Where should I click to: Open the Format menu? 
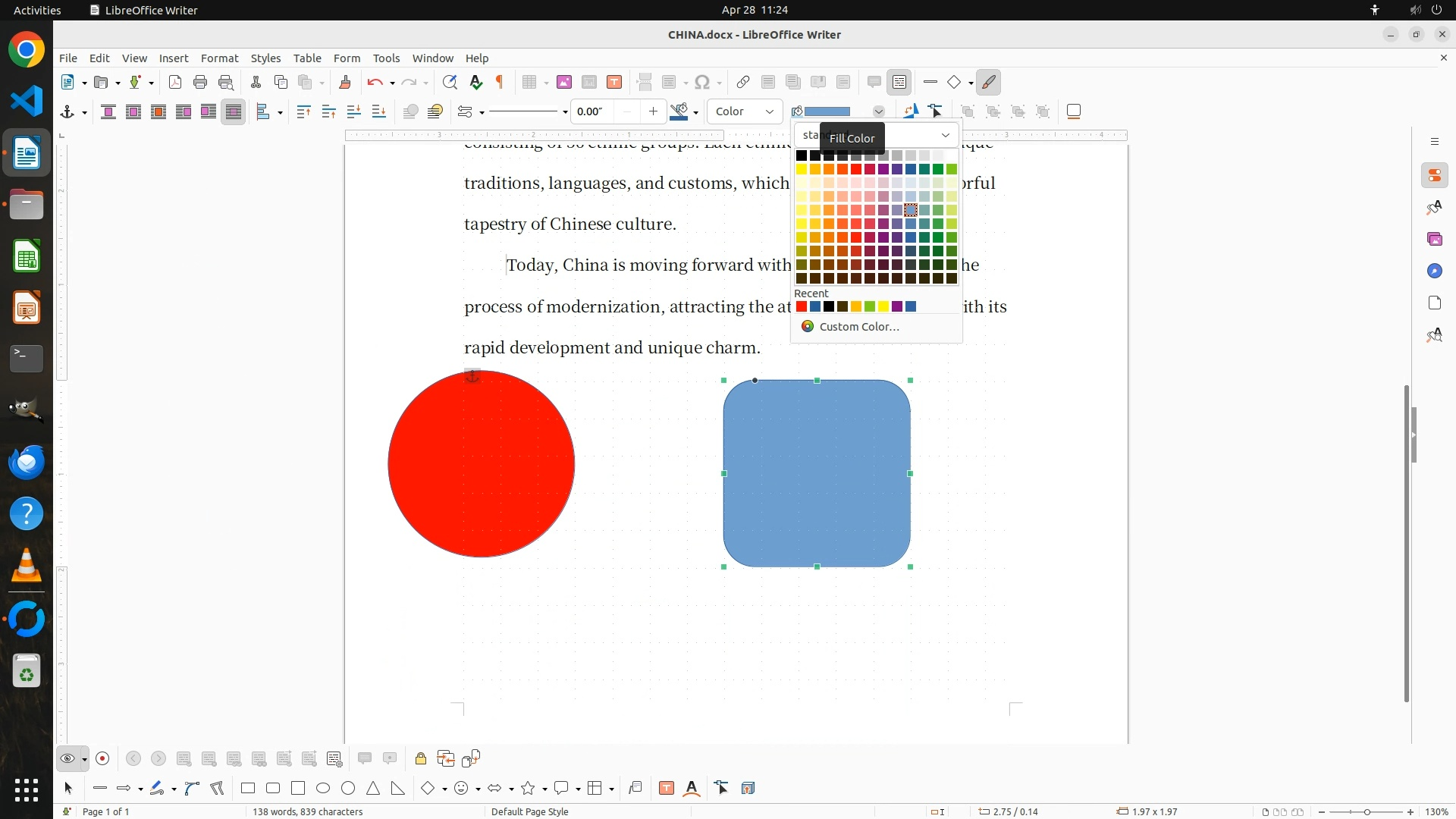219,58
